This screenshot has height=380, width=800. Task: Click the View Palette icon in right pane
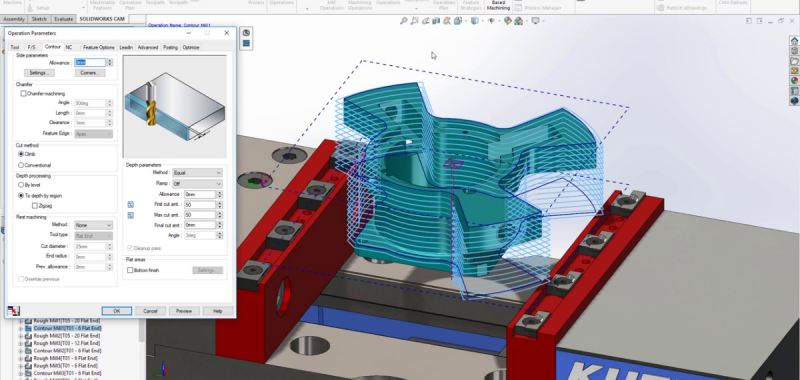click(794, 70)
